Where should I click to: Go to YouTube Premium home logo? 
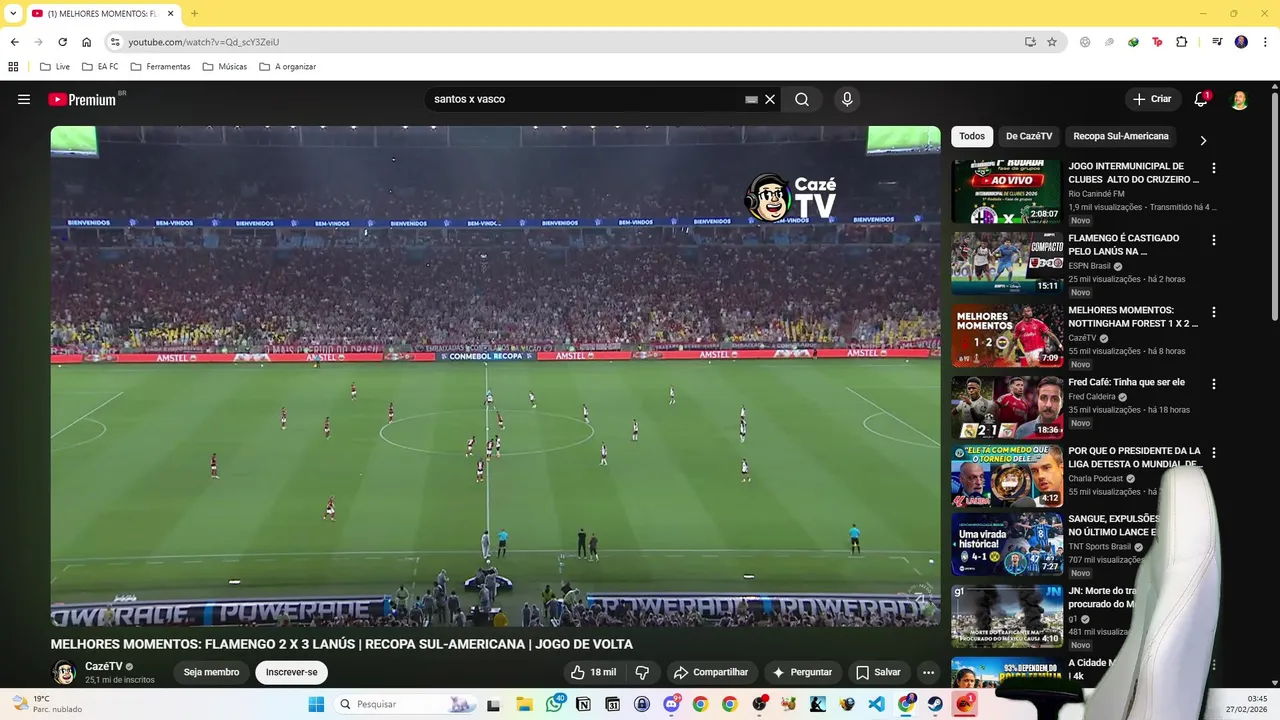click(x=82, y=99)
